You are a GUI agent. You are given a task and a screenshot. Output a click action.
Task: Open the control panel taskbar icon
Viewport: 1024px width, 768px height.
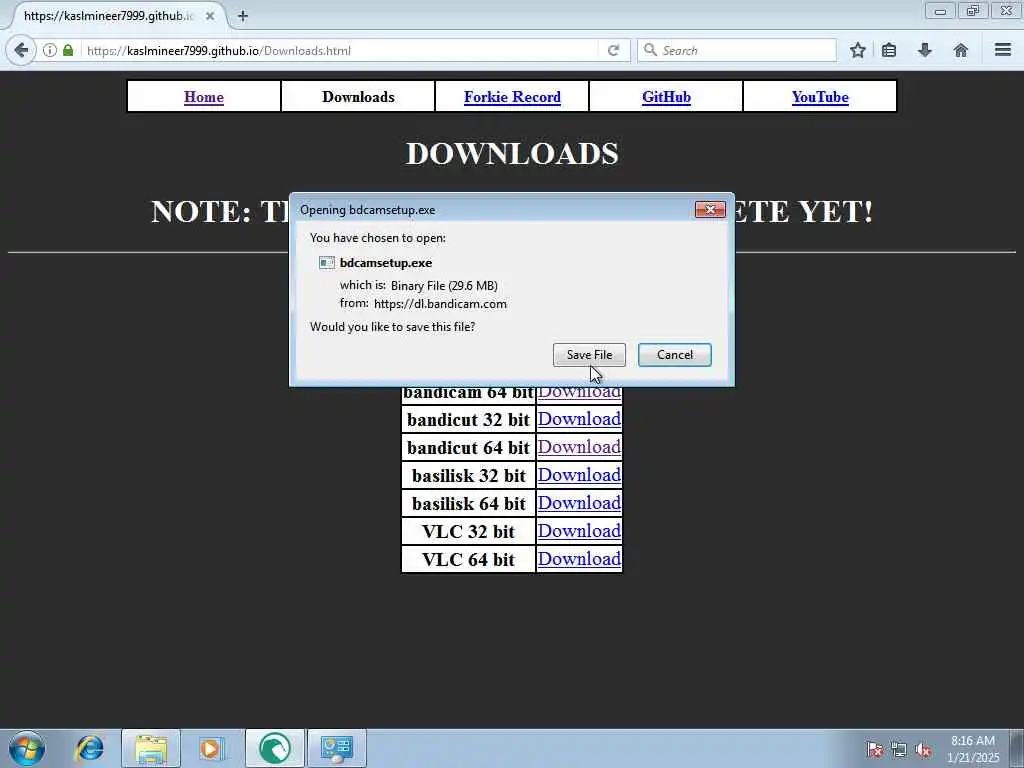337,748
